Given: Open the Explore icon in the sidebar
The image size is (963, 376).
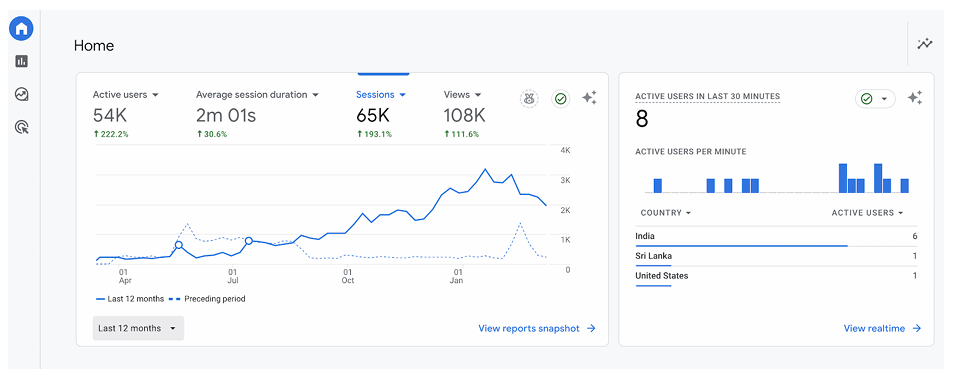Looking at the screenshot, I should tap(21, 95).
